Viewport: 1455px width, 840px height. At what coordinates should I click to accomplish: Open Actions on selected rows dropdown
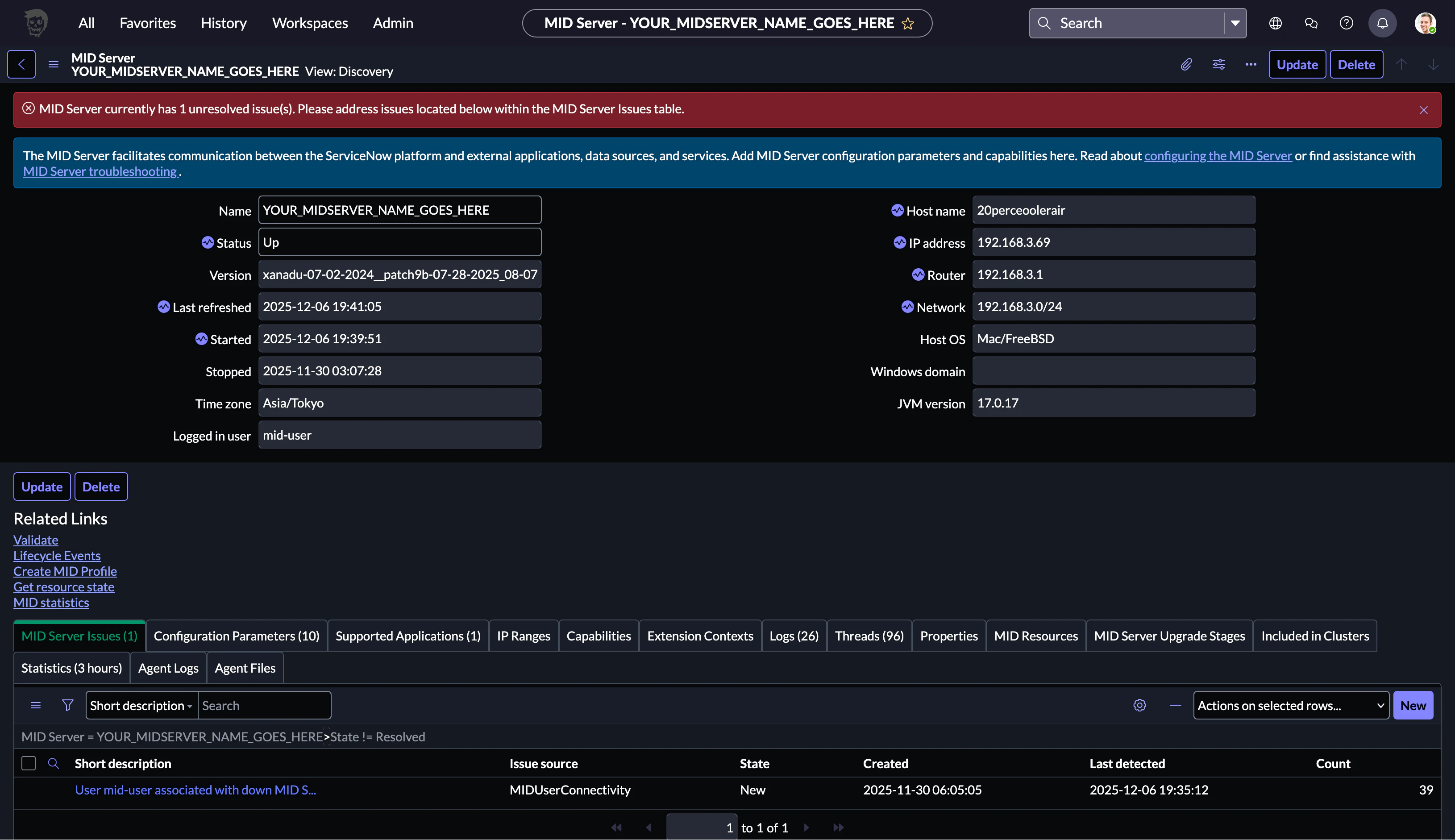coord(1291,705)
